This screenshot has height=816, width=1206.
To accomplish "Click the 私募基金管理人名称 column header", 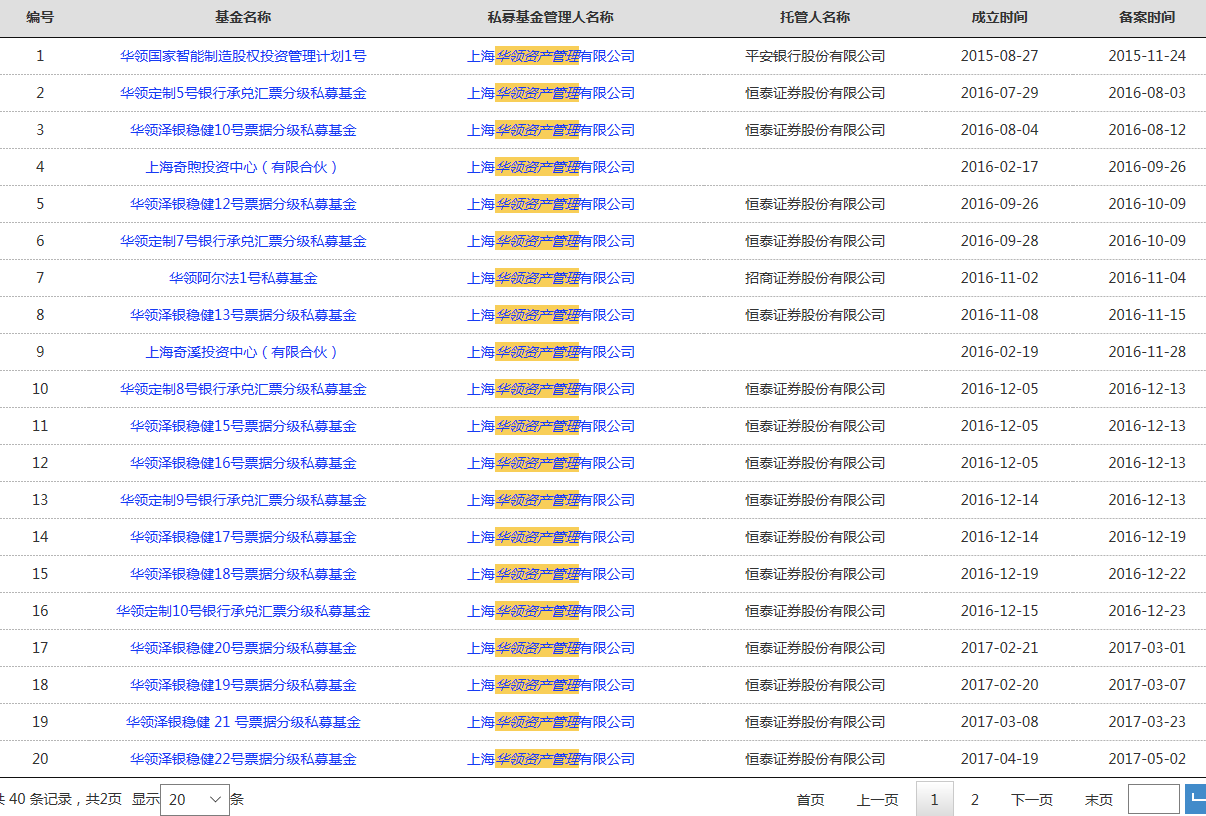I will click(551, 18).
